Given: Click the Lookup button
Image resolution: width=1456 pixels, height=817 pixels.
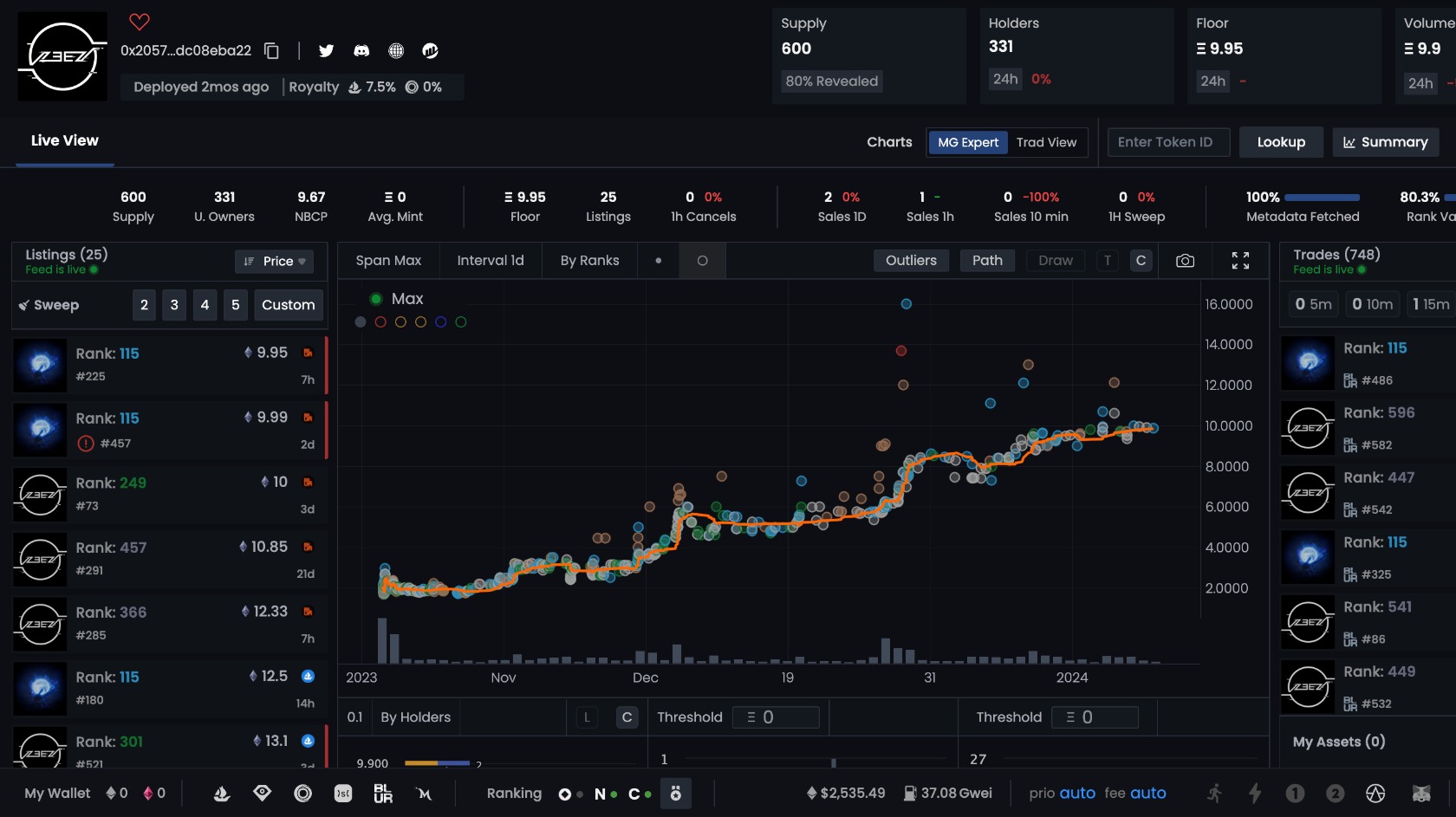Looking at the screenshot, I should click(1281, 142).
